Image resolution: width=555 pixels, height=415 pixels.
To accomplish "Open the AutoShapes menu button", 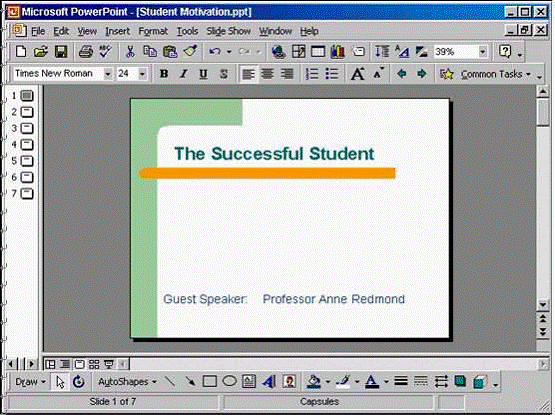I will coord(127,382).
